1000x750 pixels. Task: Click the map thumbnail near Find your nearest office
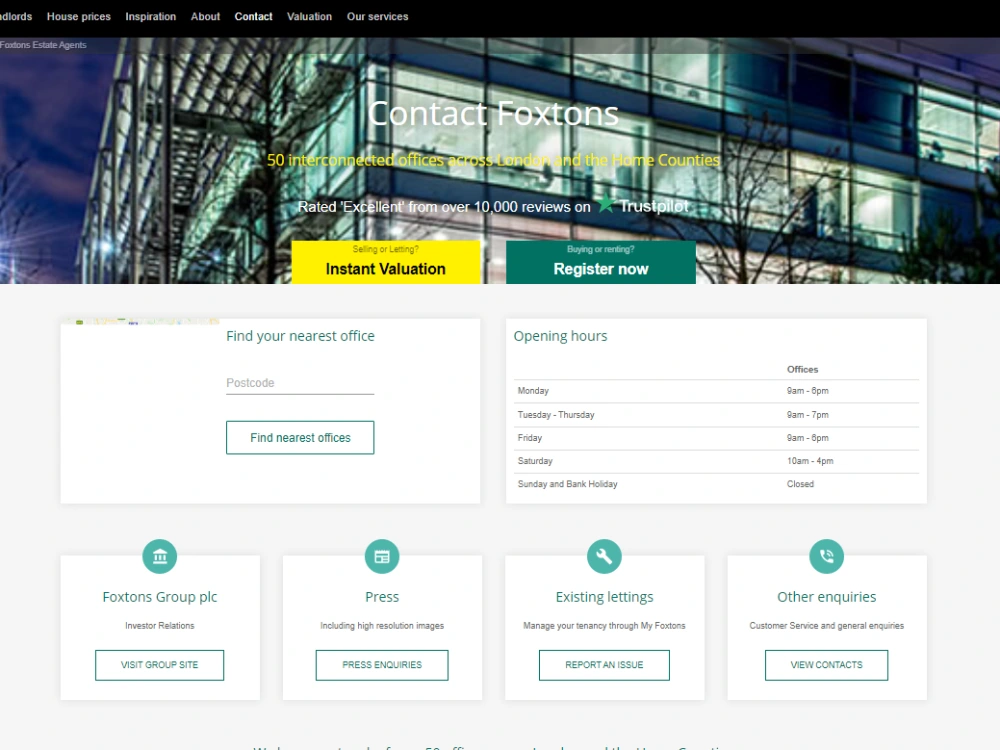(140, 321)
